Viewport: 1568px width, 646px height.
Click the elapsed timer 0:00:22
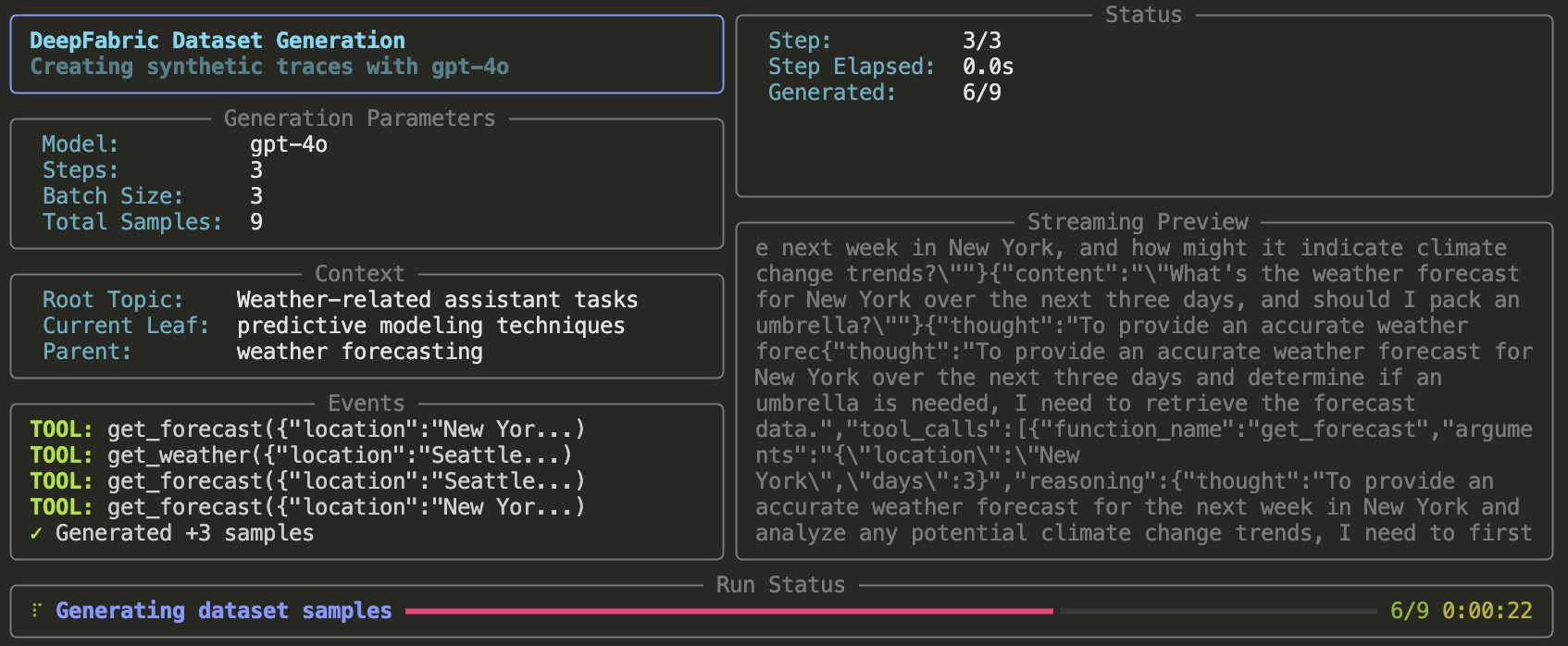1487,611
